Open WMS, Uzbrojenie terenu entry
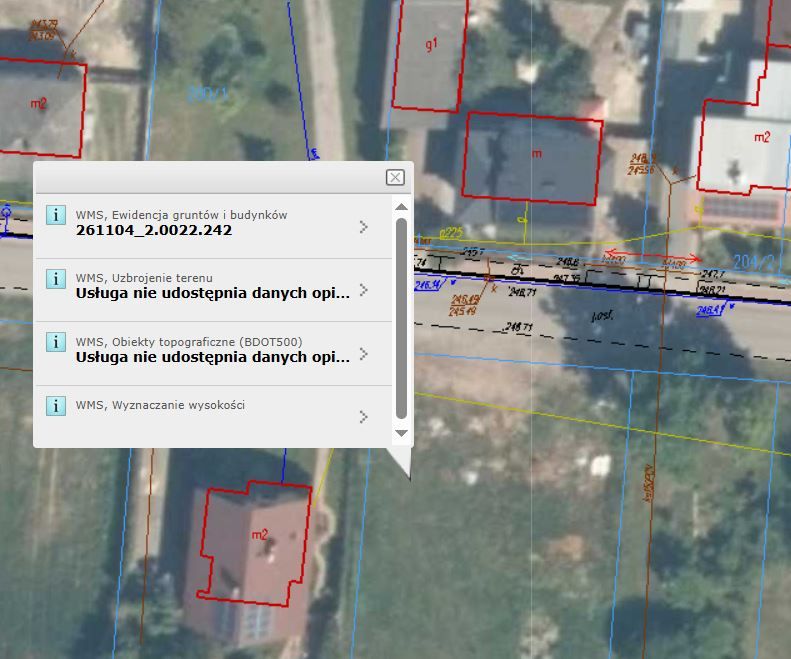Image resolution: width=791 pixels, height=659 pixels. point(213,290)
